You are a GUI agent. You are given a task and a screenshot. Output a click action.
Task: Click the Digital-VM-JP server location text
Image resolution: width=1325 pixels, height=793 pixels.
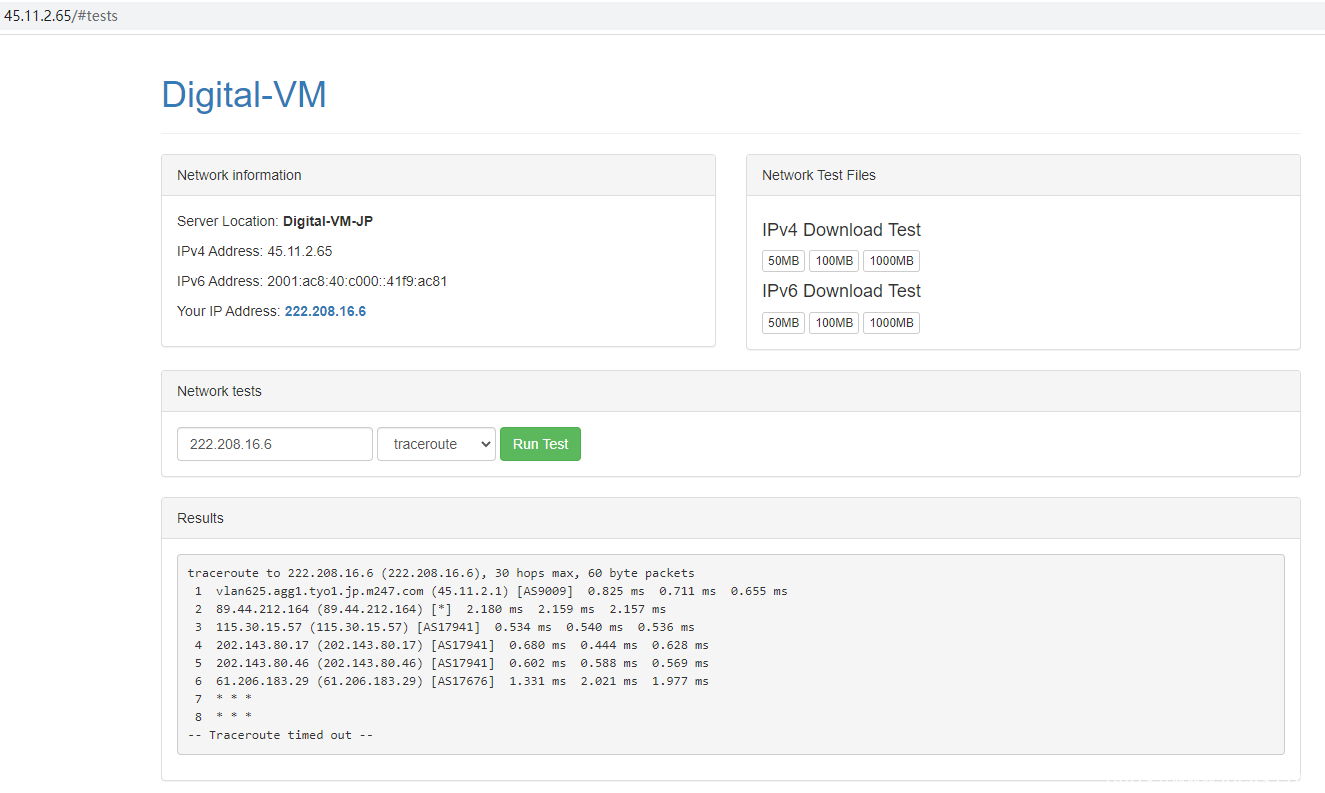(x=327, y=221)
